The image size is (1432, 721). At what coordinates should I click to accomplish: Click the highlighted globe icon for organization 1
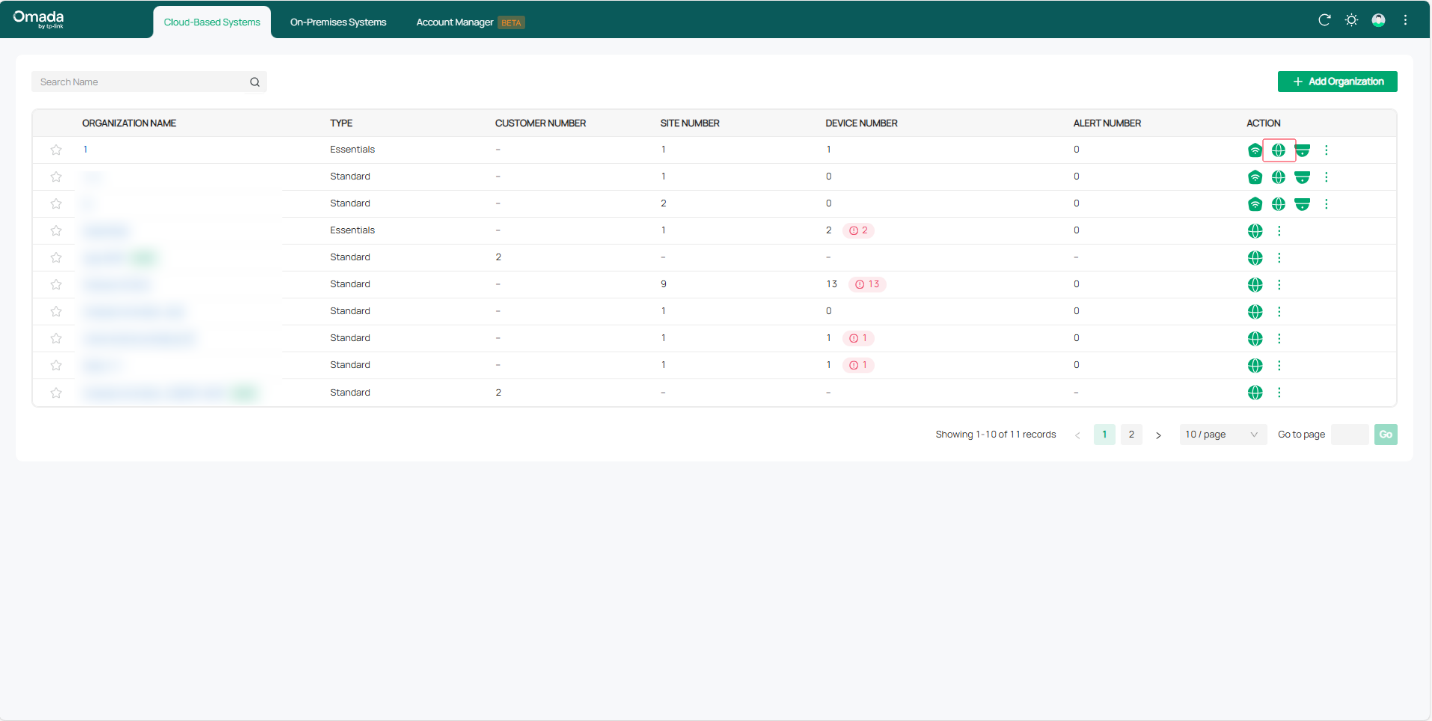[x=1278, y=150]
